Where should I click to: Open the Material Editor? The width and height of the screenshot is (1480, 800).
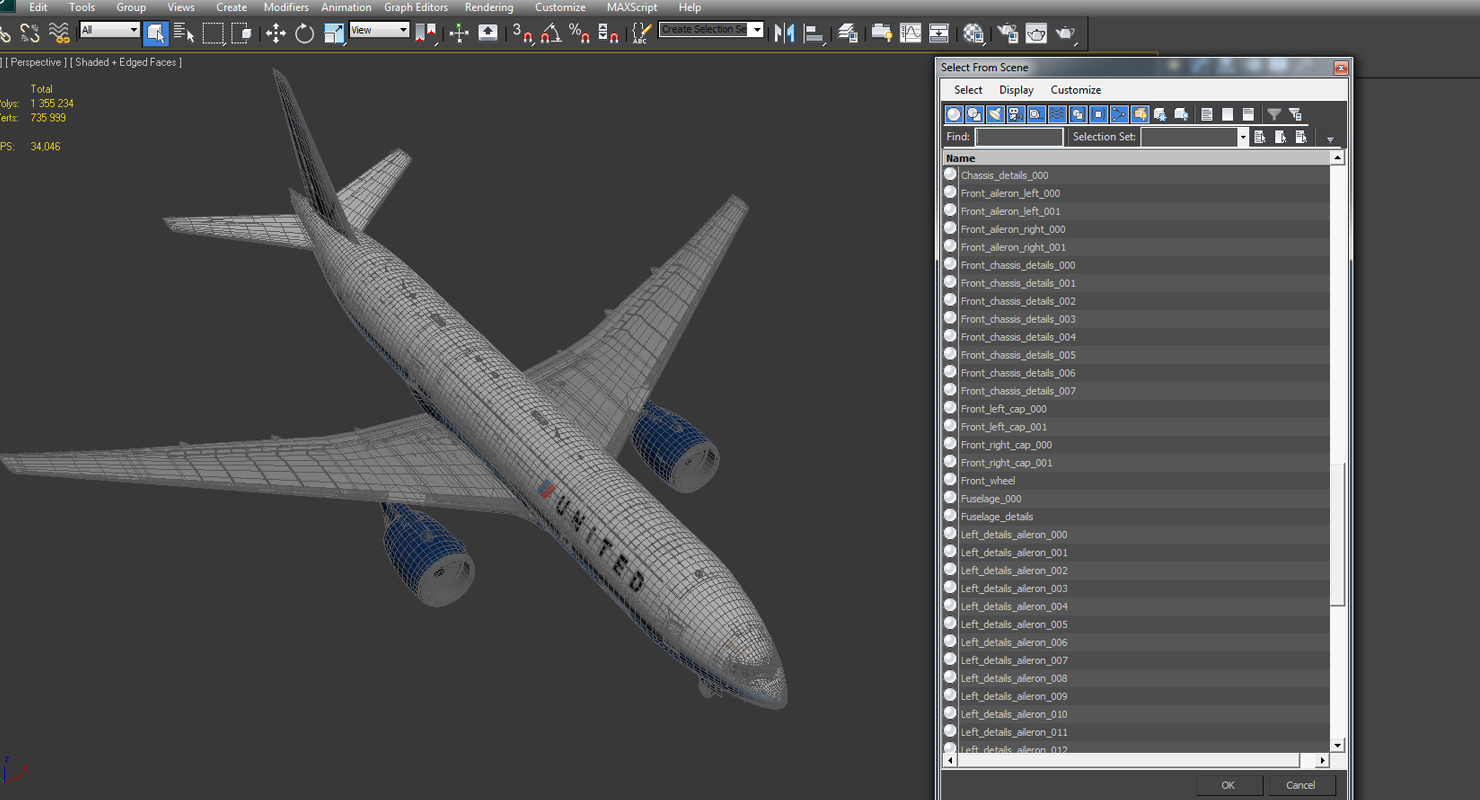[x=973, y=33]
